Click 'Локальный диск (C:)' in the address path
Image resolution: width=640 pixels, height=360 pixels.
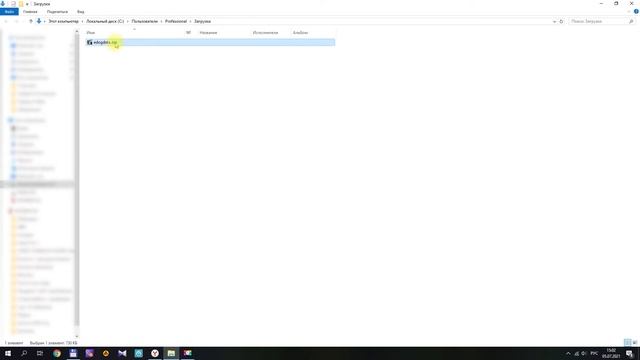click(105, 21)
